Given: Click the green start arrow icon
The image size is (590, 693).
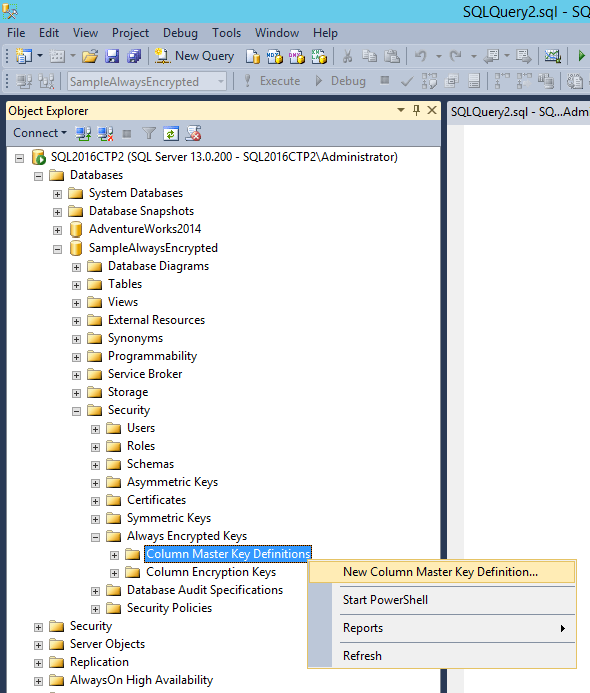Looking at the screenshot, I should (x=582, y=56).
